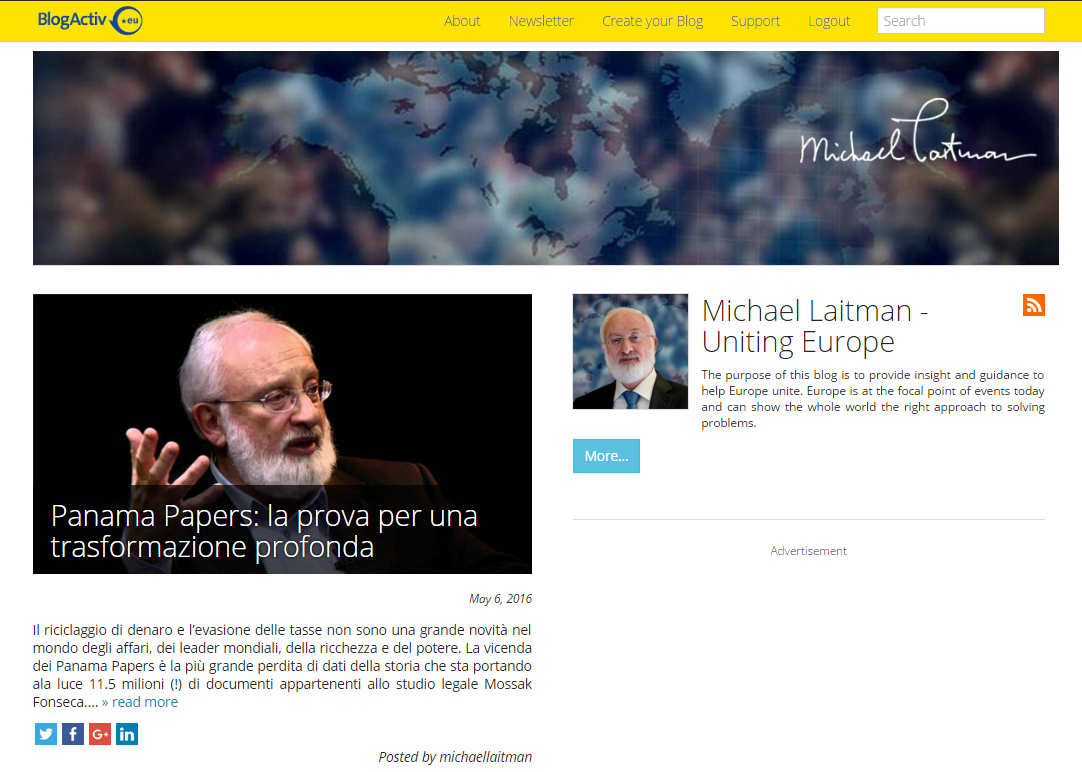Open the Panama Papers article title
The height and width of the screenshot is (772, 1082).
point(264,531)
